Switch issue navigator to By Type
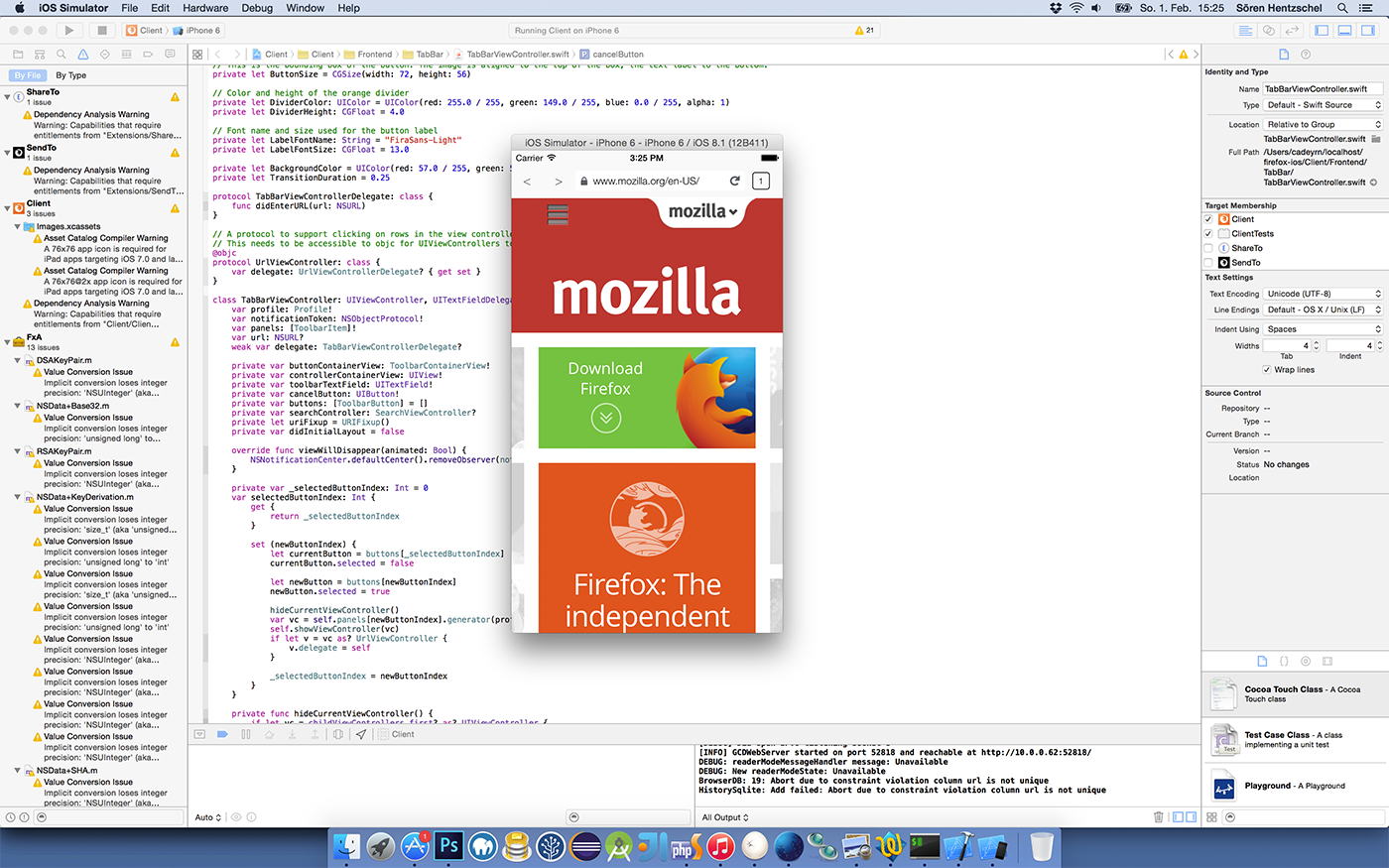1389x868 pixels. pyautogui.click(x=70, y=75)
